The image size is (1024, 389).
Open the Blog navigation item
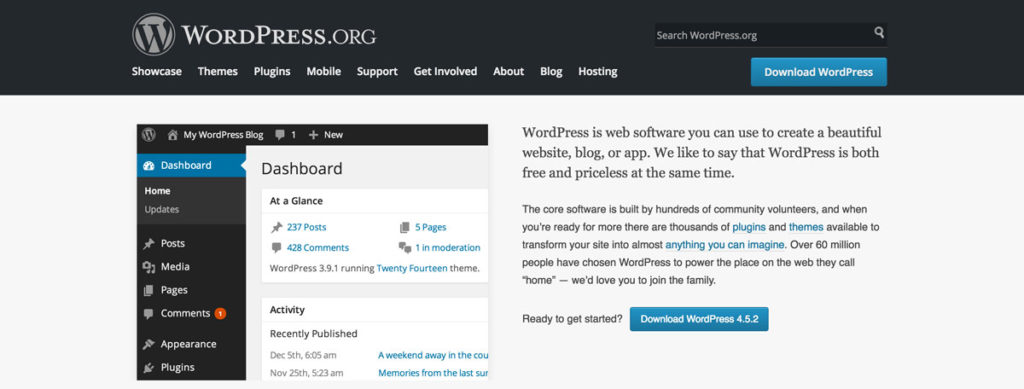point(551,72)
